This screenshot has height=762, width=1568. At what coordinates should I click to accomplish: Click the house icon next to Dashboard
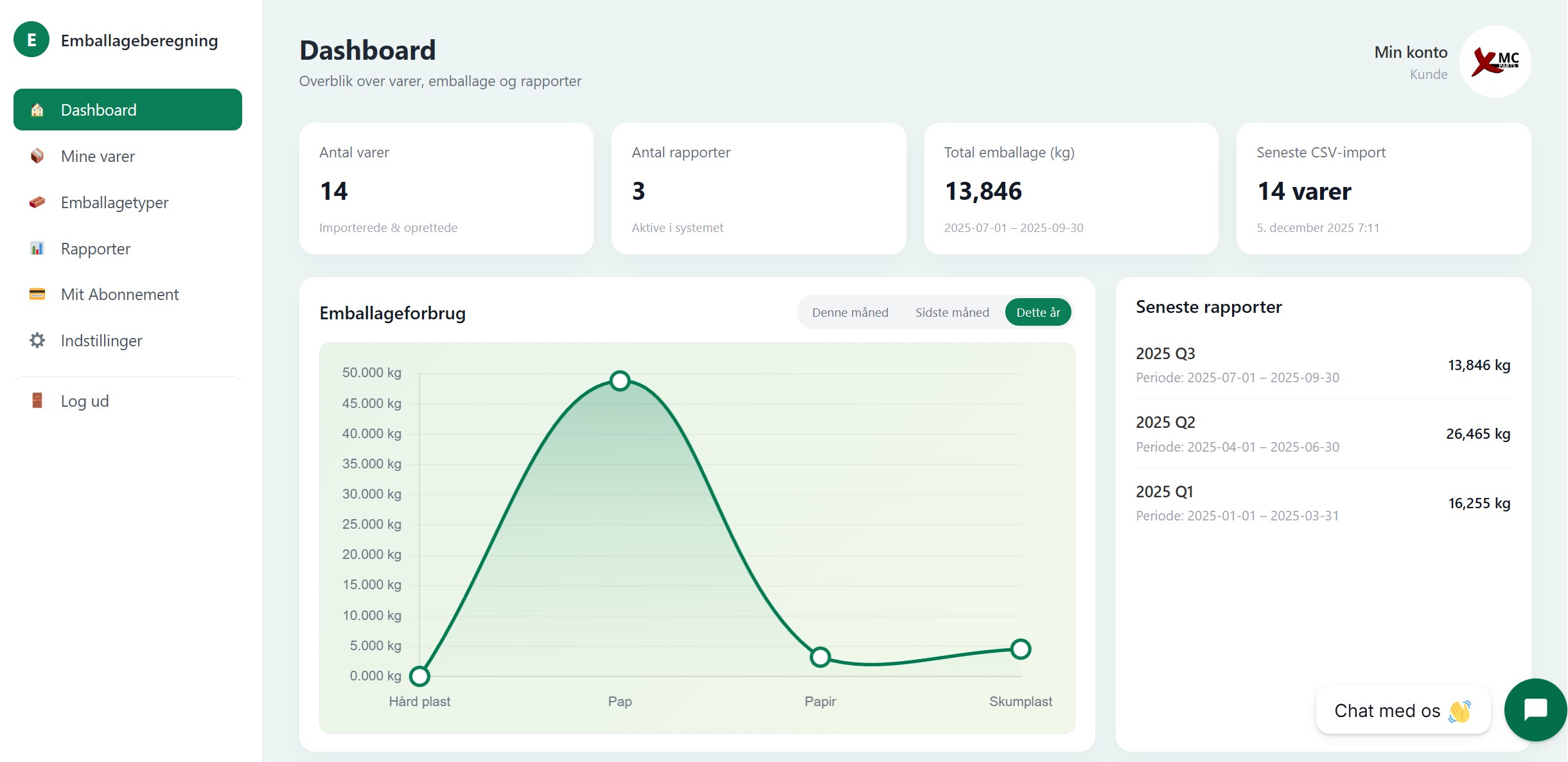(37, 110)
